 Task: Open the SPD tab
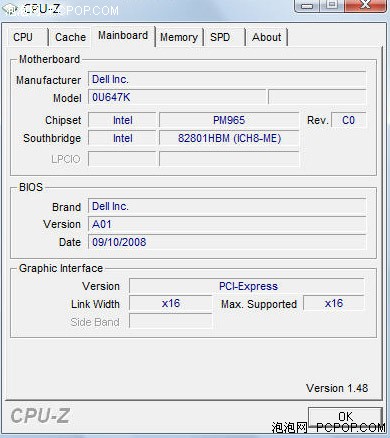[x=224, y=37]
